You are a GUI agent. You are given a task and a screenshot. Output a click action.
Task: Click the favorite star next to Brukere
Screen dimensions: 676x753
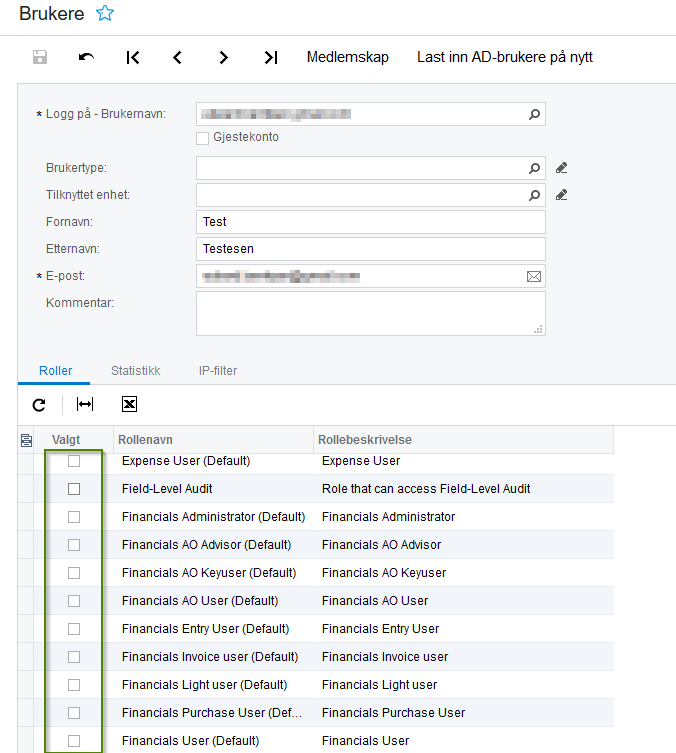coord(104,13)
